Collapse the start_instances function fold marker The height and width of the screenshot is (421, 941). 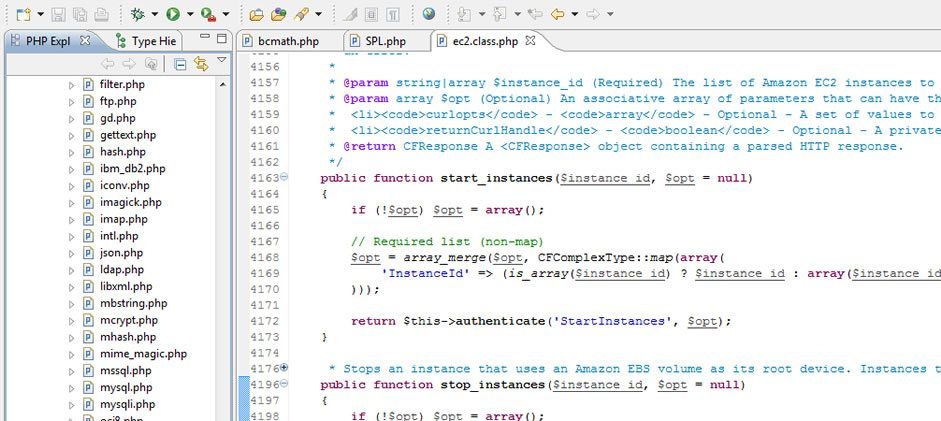284,177
